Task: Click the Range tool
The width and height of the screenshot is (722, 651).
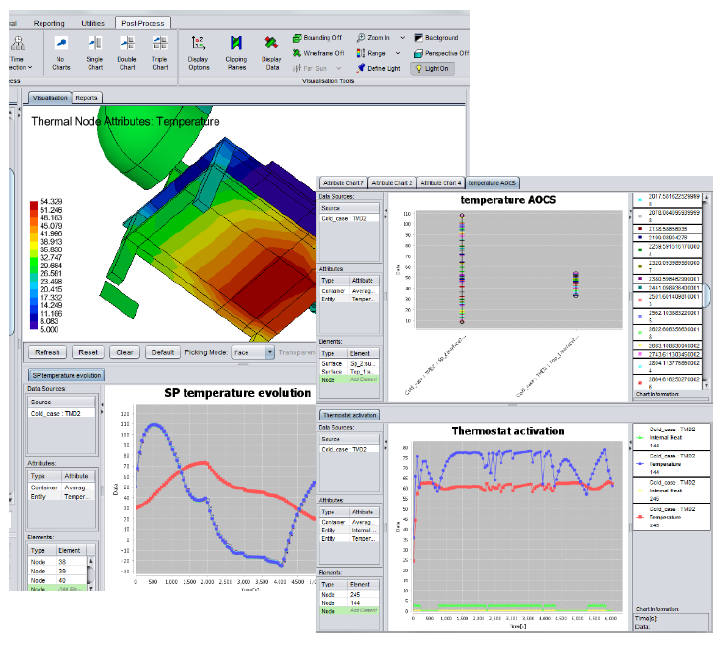Action: click(x=371, y=53)
